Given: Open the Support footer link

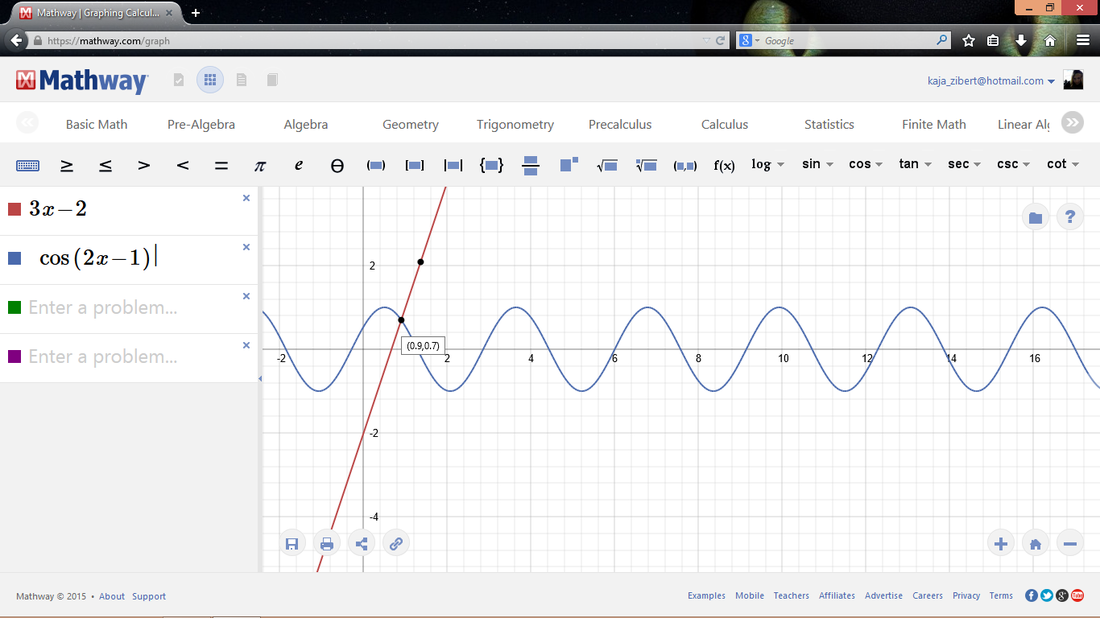Looking at the screenshot, I should (x=149, y=596).
